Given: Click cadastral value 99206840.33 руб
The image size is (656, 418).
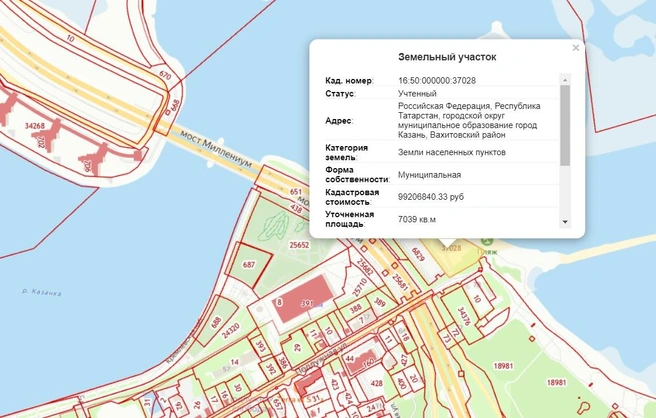Looking at the screenshot, I should click(x=431, y=197).
